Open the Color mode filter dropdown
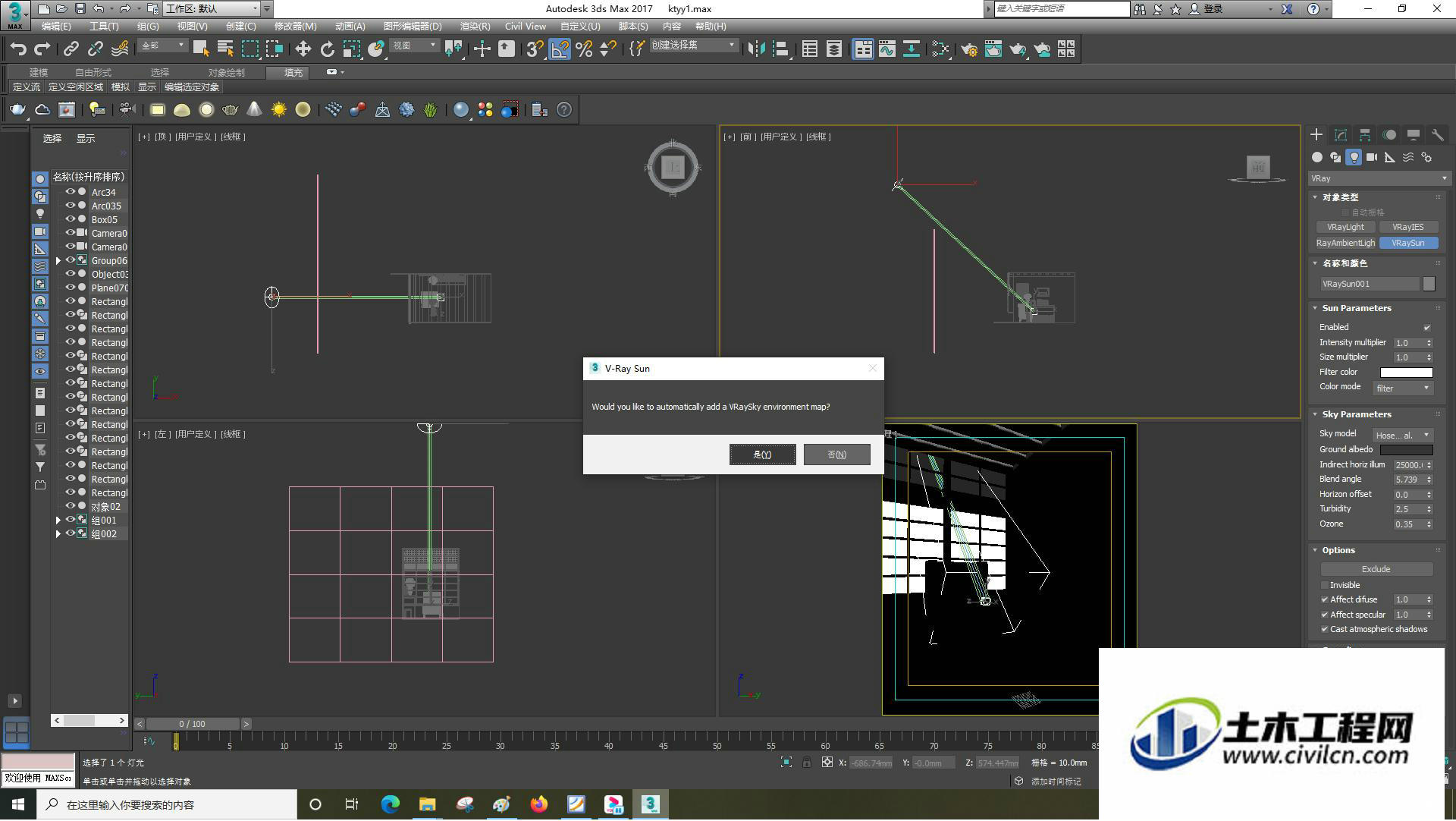 1403,388
